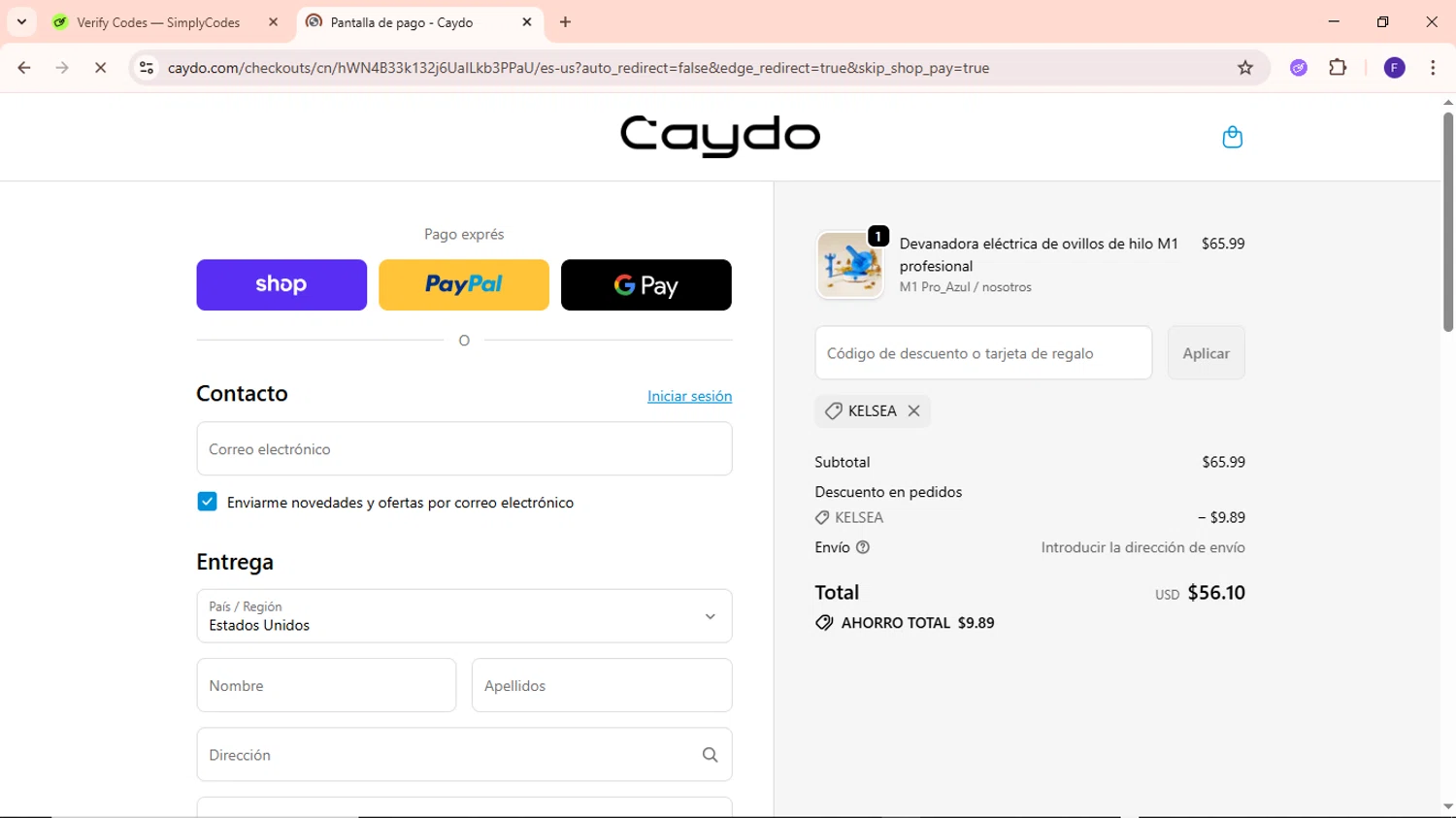This screenshot has height=818, width=1456.
Task: Click Introducir la dirección de envío text
Action: [1142, 547]
